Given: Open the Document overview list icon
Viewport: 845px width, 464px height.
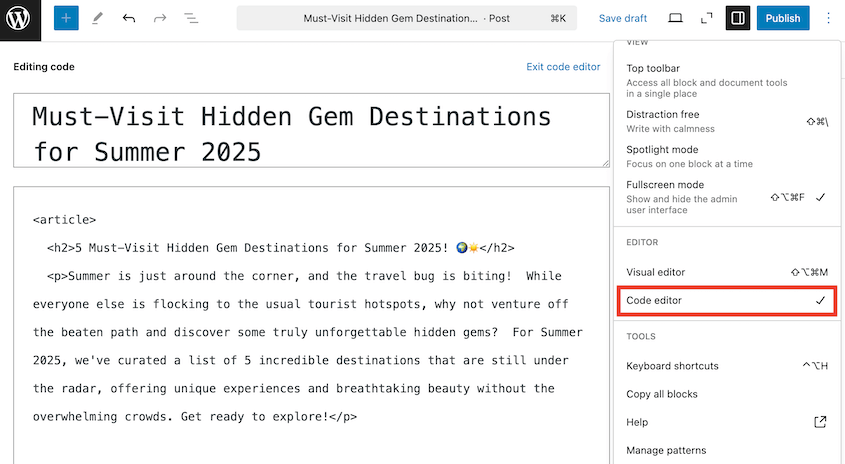Looking at the screenshot, I should 191,18.
